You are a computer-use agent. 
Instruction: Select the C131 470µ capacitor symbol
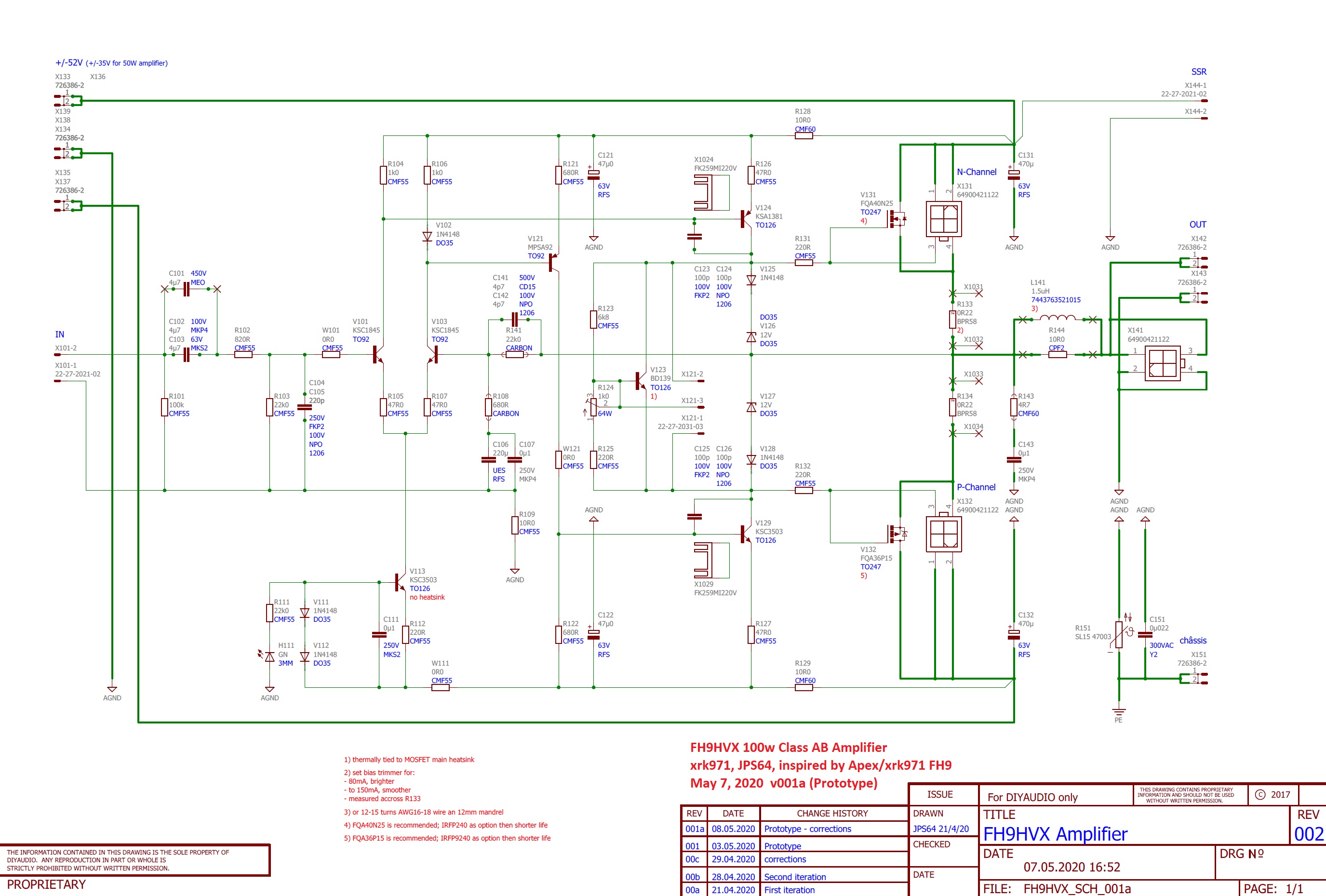[x=1013, y=174]
